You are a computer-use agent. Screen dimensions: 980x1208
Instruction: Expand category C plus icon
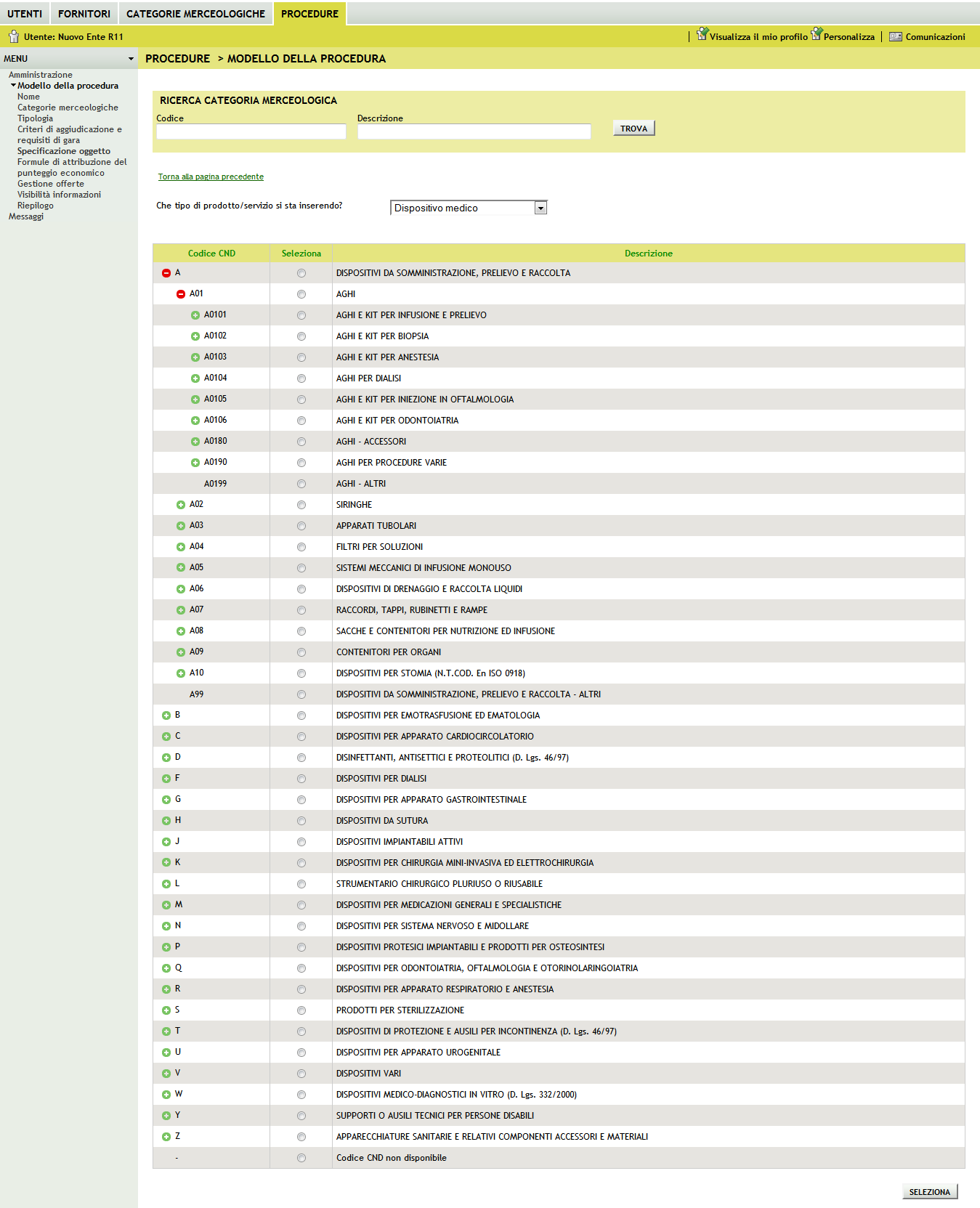pos(166,737)
